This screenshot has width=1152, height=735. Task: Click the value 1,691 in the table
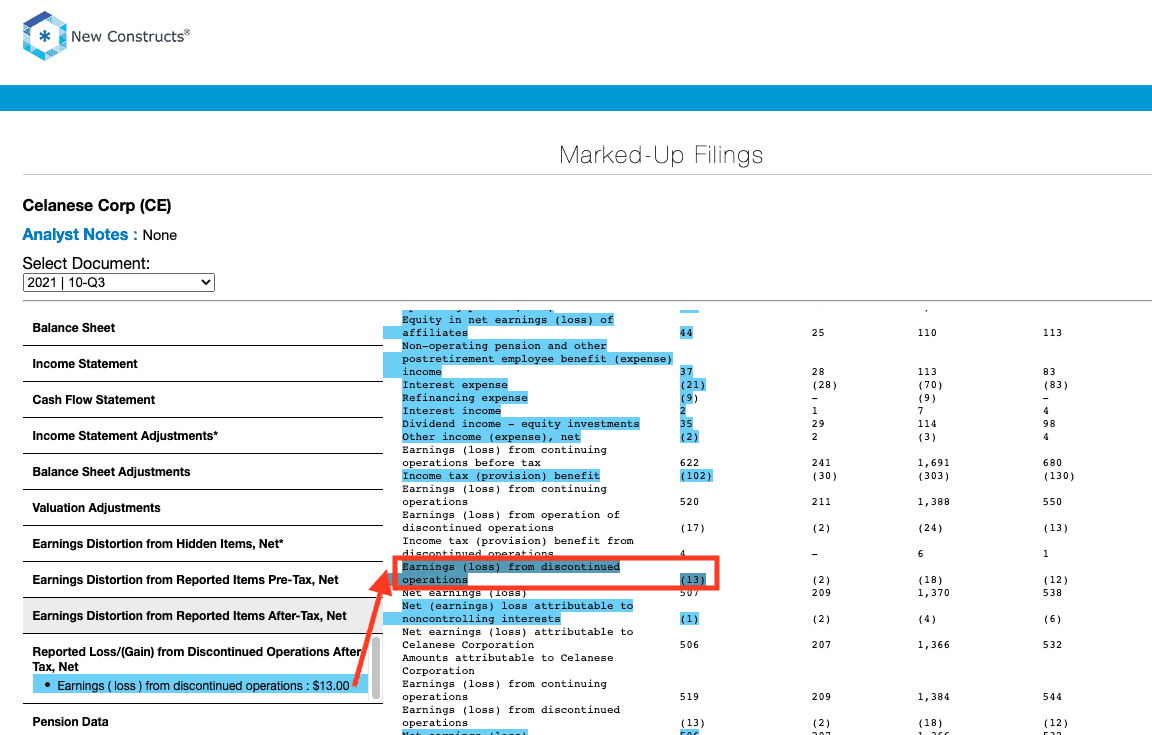point(933,463)
